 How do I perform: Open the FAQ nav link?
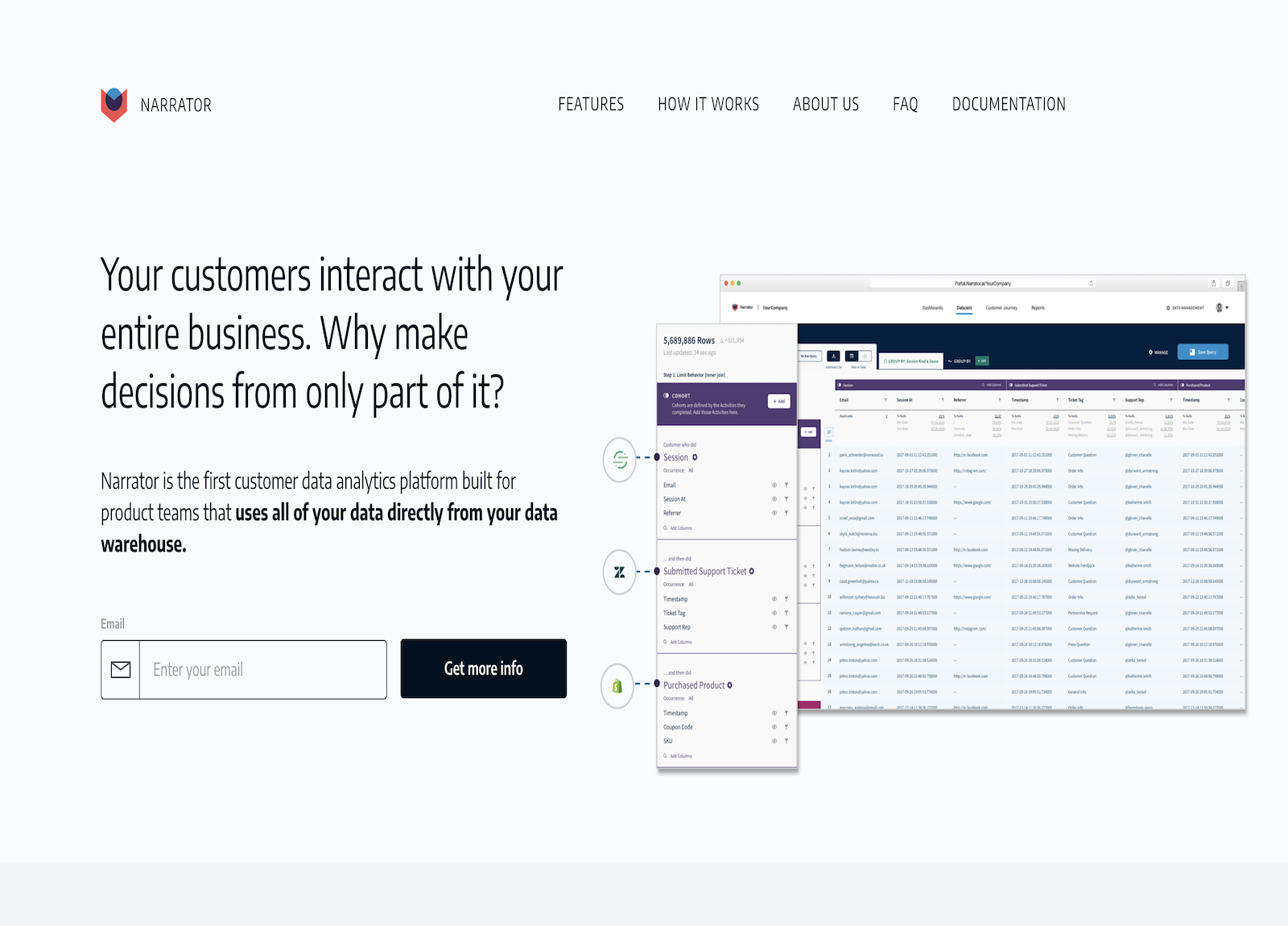click(x=906, y=105)
